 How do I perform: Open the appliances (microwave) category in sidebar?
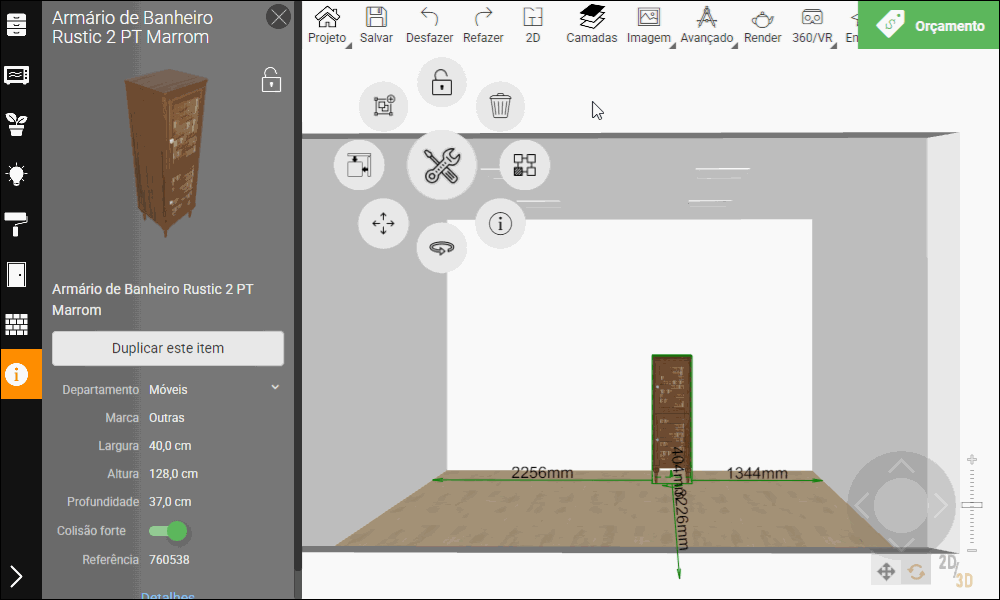(17, 75)
